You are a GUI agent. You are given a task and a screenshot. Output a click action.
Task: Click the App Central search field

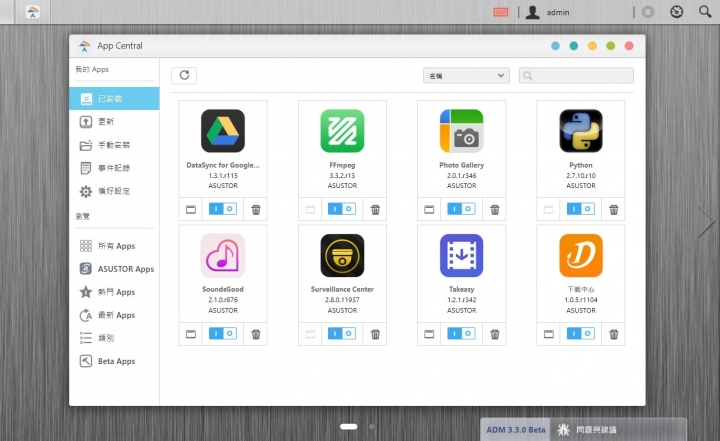coord(576,75)
